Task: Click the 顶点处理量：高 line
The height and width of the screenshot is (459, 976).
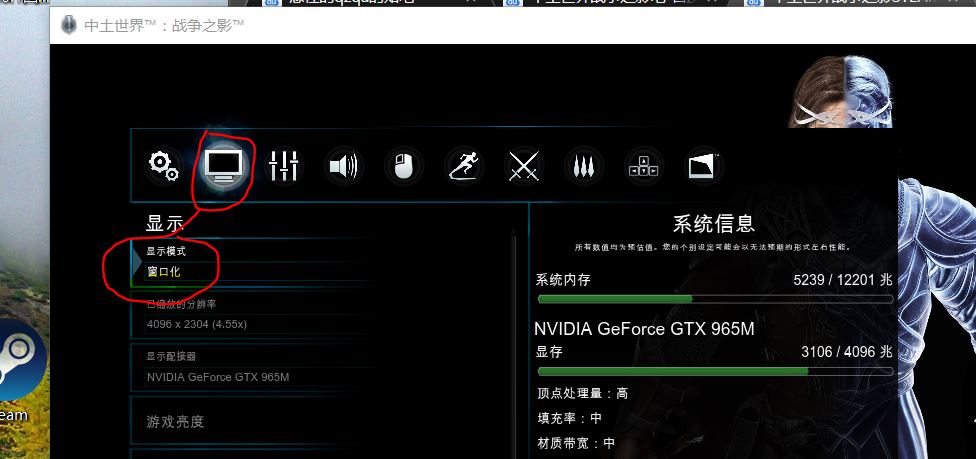Action: [x=583, y=393]
